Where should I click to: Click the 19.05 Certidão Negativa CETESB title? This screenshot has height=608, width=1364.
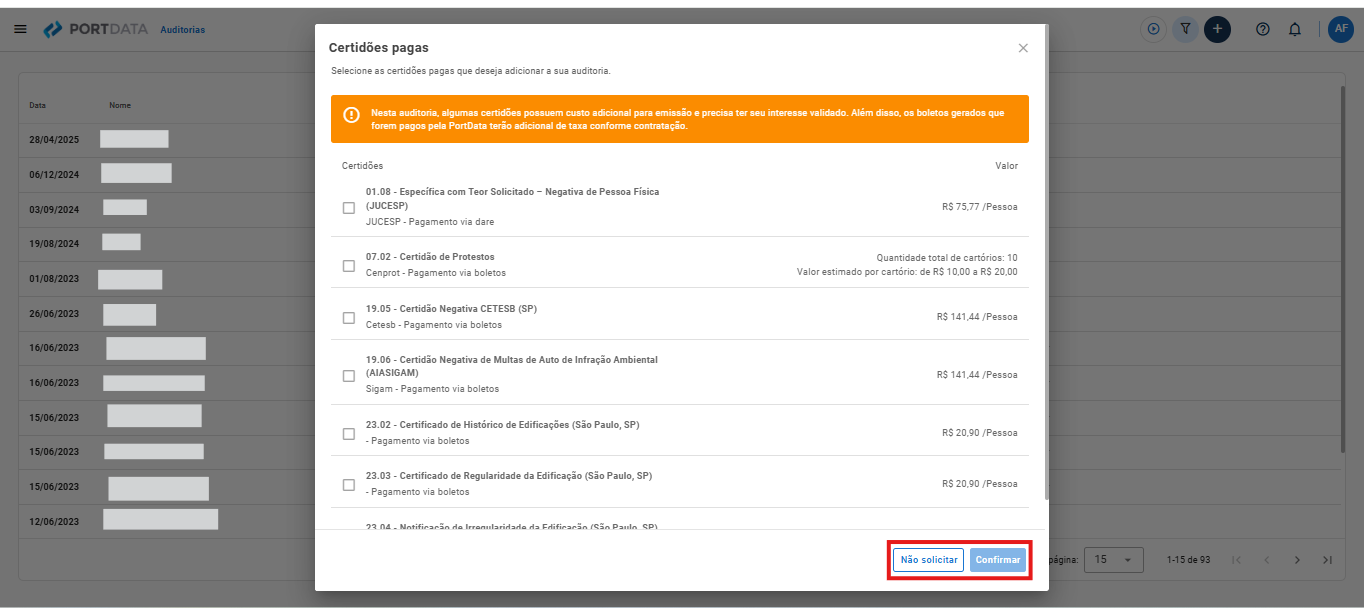tap(451, 309)
